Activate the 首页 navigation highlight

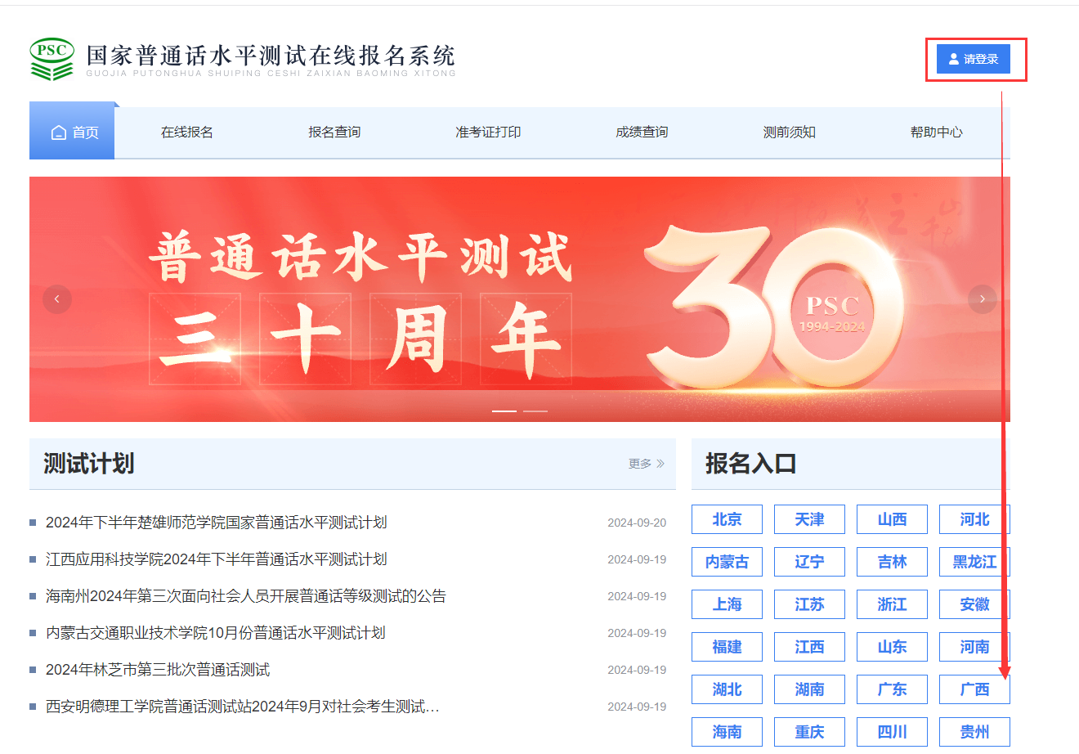point(72,130)
